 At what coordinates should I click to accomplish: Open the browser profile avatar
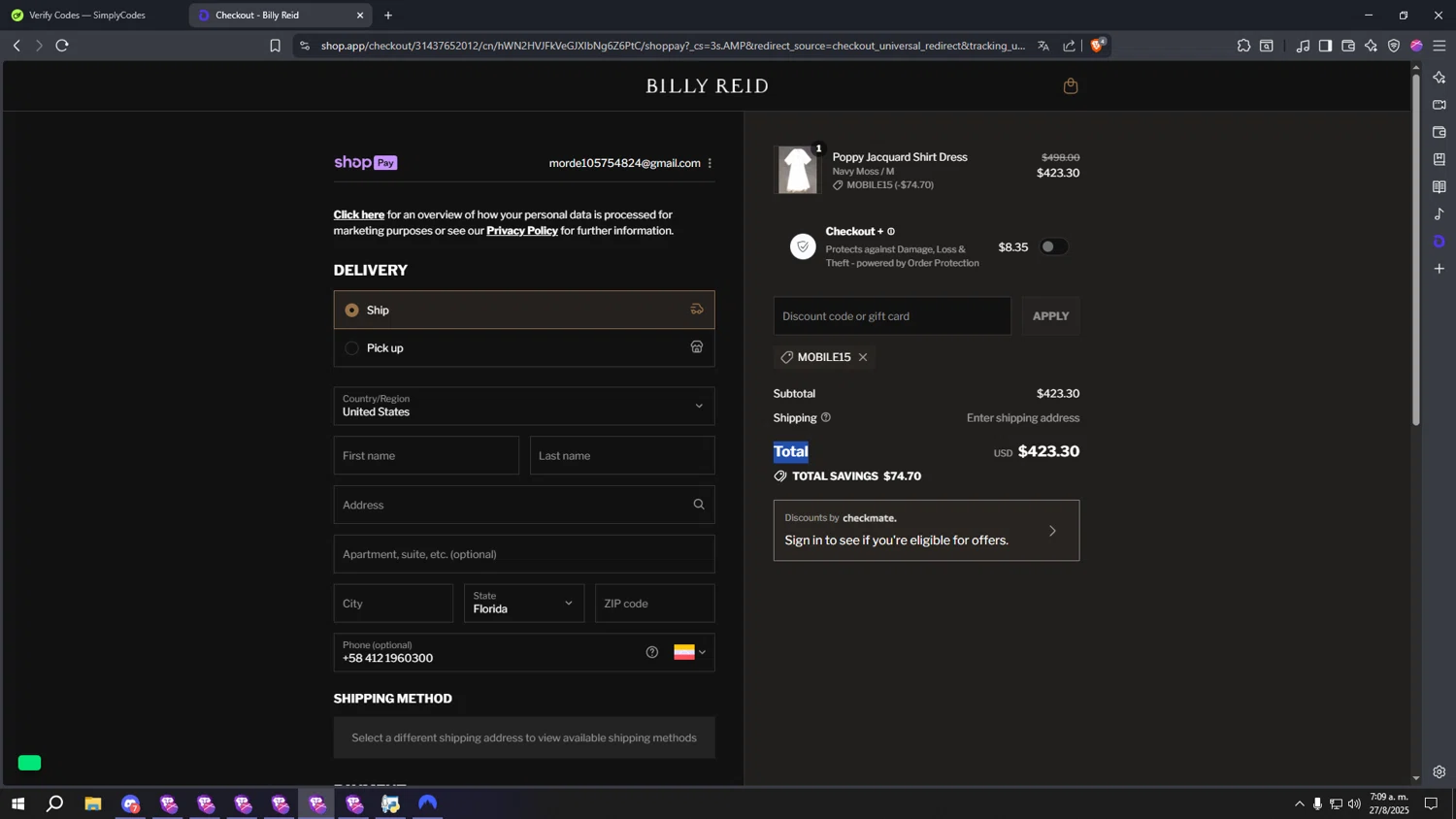[x=1416, y=46]
